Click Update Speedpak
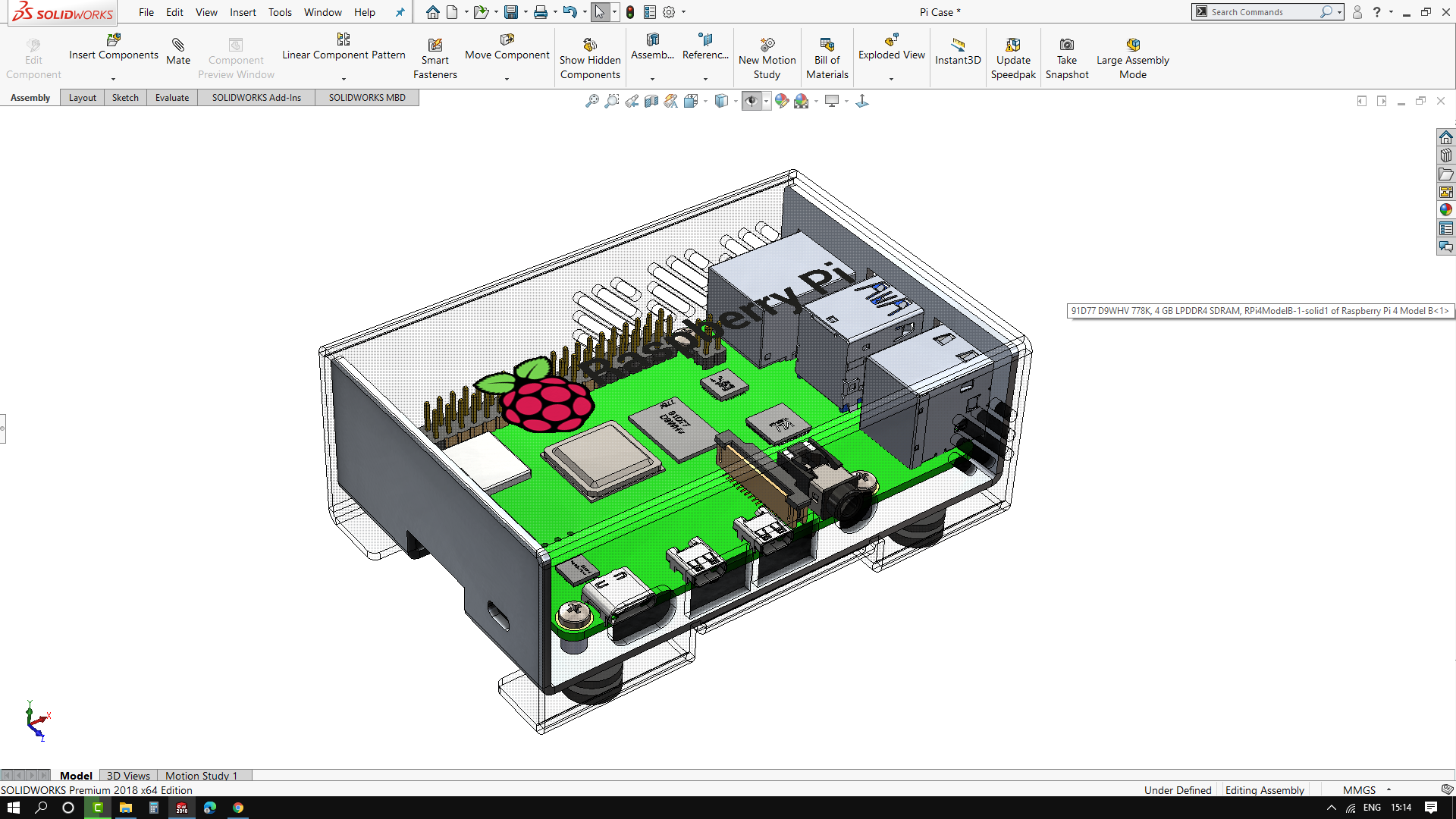Viewport: 1456px width, 819px height. 1013,58
